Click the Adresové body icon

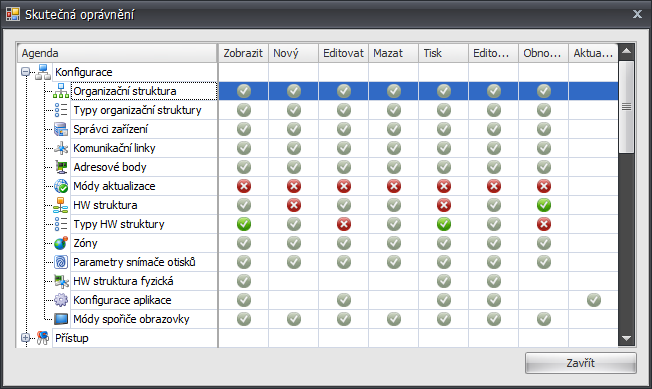point(61,167)
